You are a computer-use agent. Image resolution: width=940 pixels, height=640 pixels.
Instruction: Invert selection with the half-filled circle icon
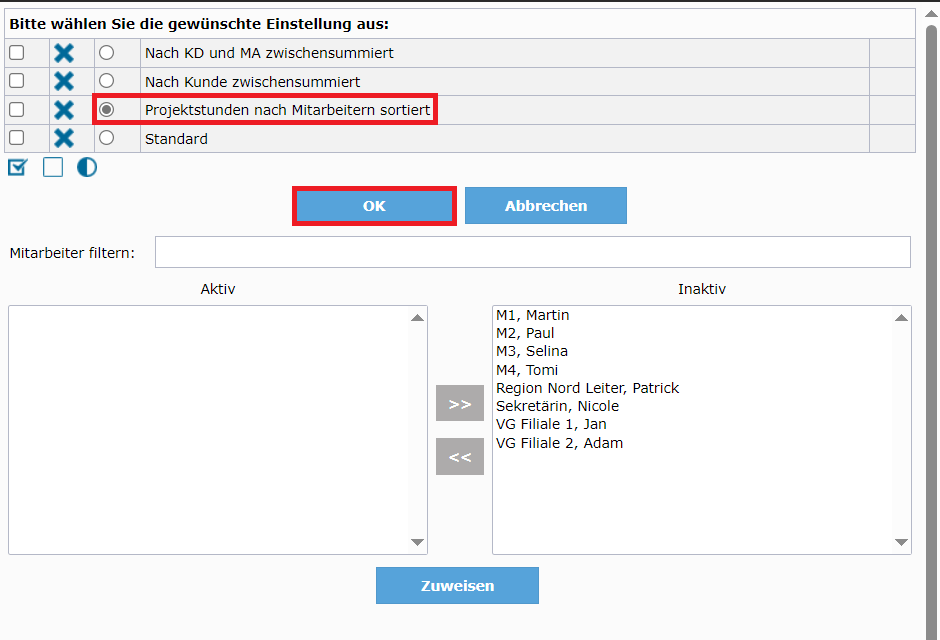(86, 167)
